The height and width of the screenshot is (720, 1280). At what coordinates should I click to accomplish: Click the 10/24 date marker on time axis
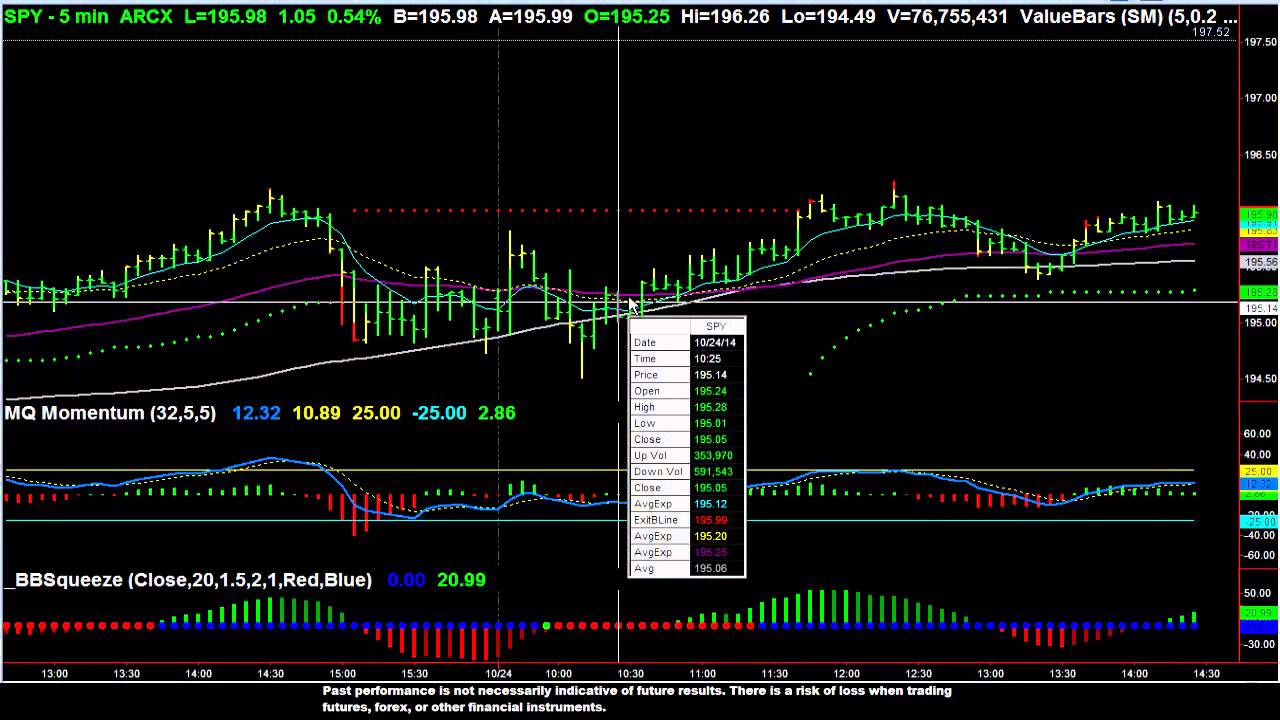point(499,674)
